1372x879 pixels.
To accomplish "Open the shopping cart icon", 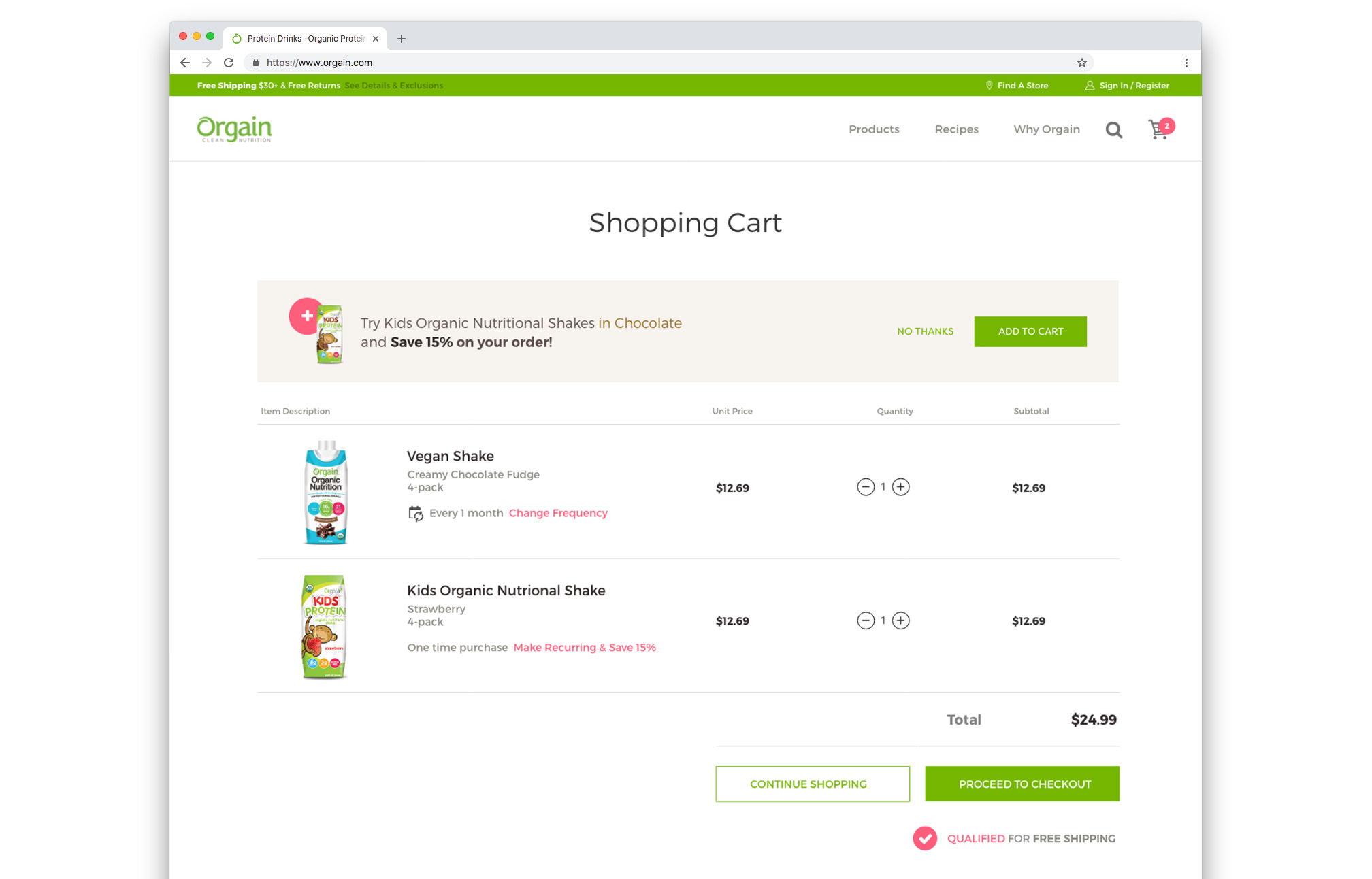I will [1159, 129].
